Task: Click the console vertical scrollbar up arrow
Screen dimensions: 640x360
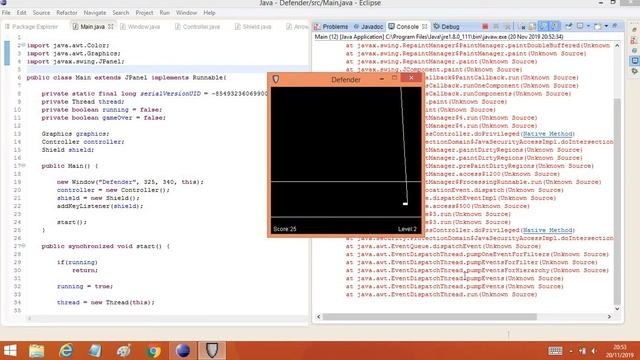Action: (617, 46)
